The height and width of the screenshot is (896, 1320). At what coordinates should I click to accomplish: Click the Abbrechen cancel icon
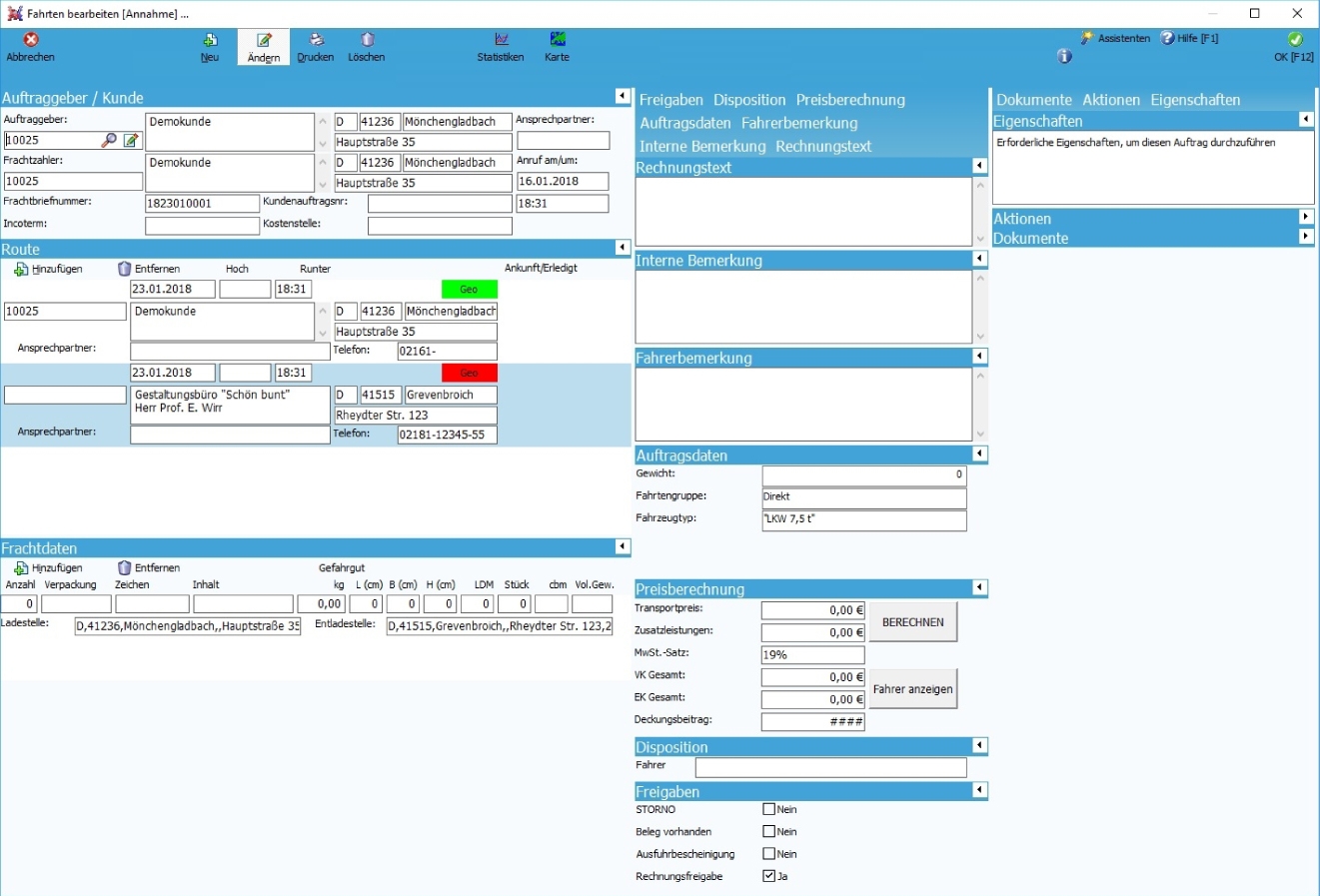tap(31, 40)
